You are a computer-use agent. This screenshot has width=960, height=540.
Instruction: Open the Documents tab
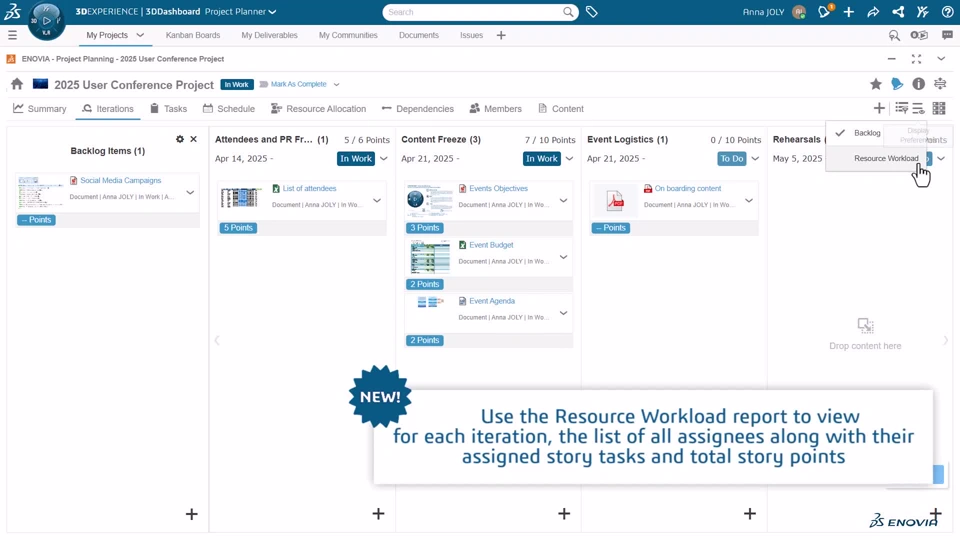pyautogui.click(x=419, y=36)
